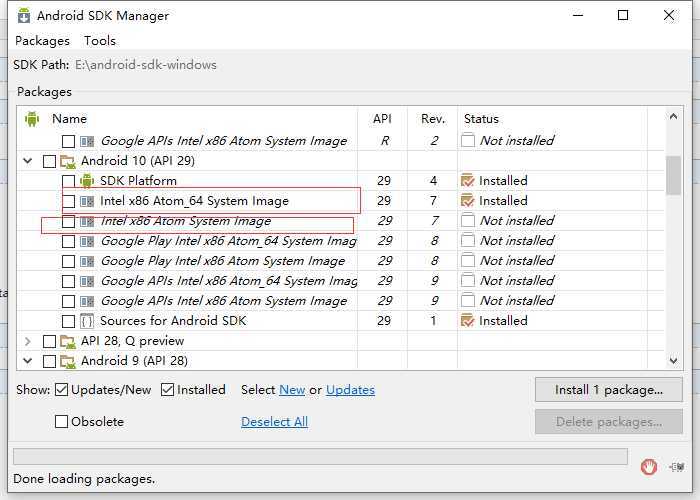Click the Deselect All link
The height and width of the screenshot is (500, 700).
click(274, 422)
